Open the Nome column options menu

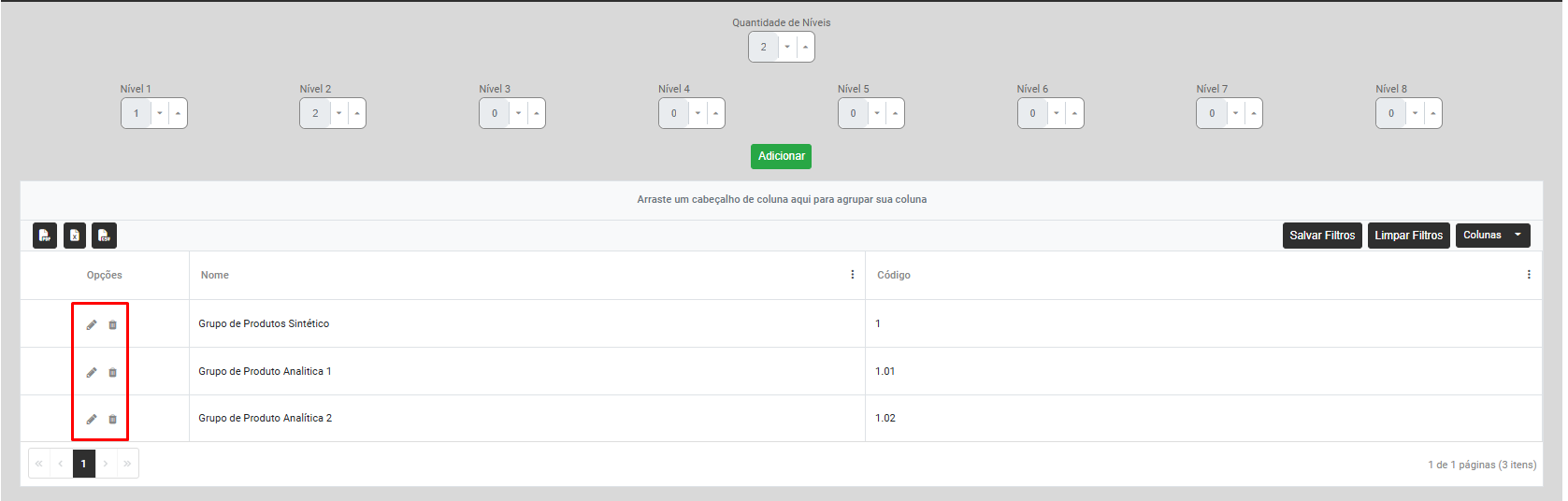pos(852,275)
